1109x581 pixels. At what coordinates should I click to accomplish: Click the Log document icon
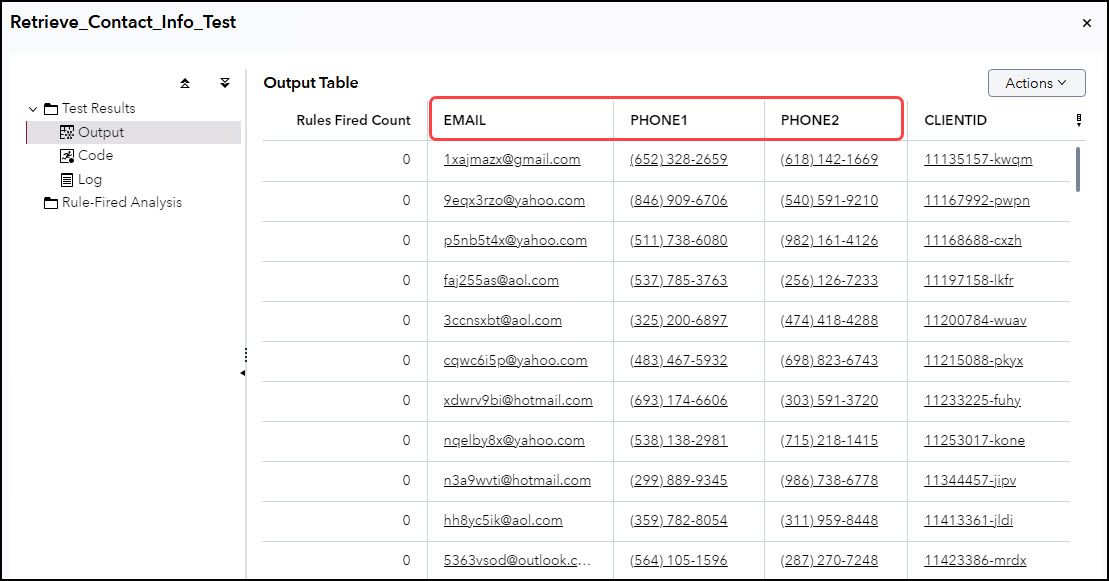point(68,179)
